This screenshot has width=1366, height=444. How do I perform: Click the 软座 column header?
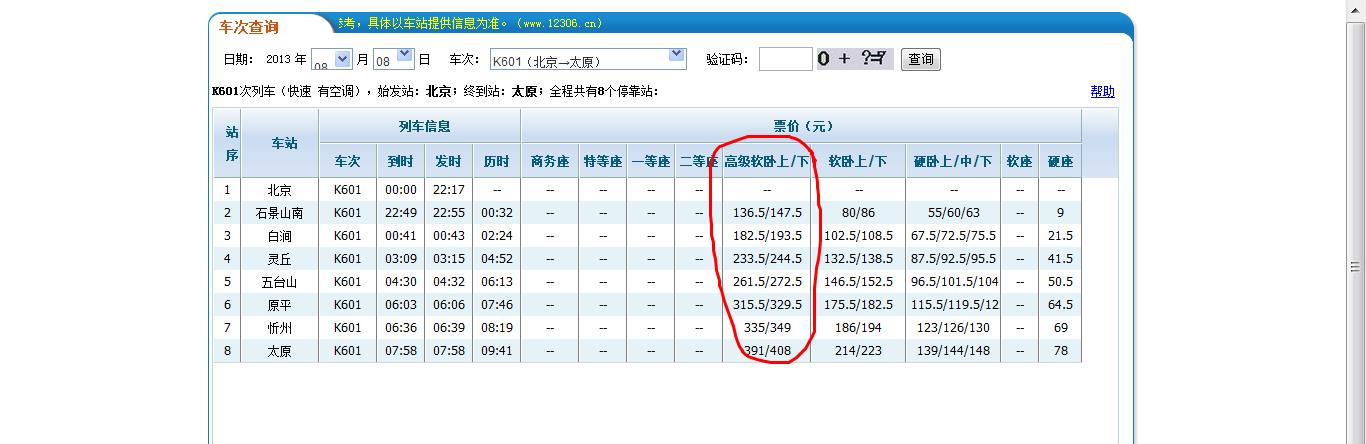(x=1019, y=161)
